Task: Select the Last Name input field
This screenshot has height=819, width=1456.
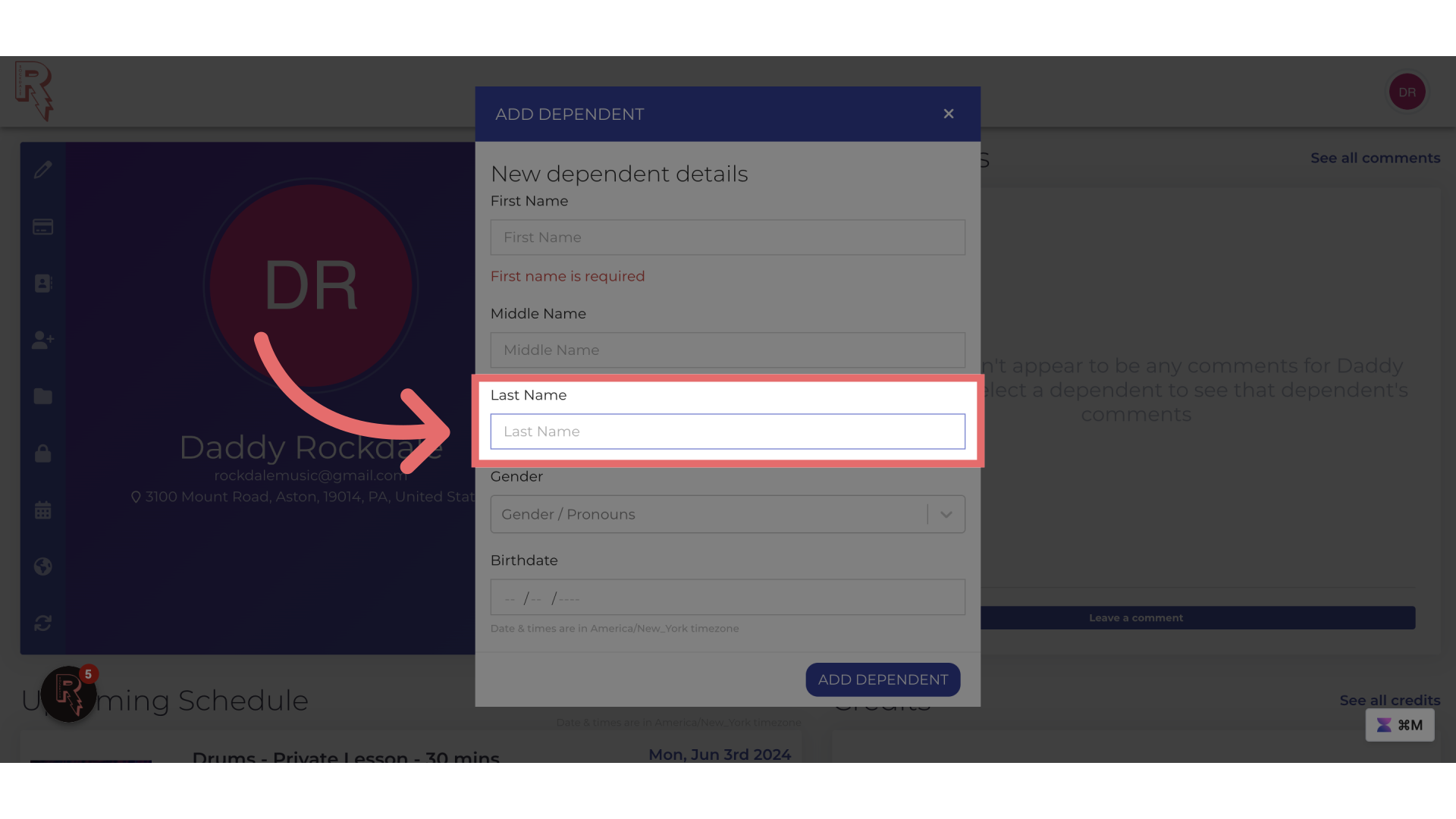Action: [727, 431]
